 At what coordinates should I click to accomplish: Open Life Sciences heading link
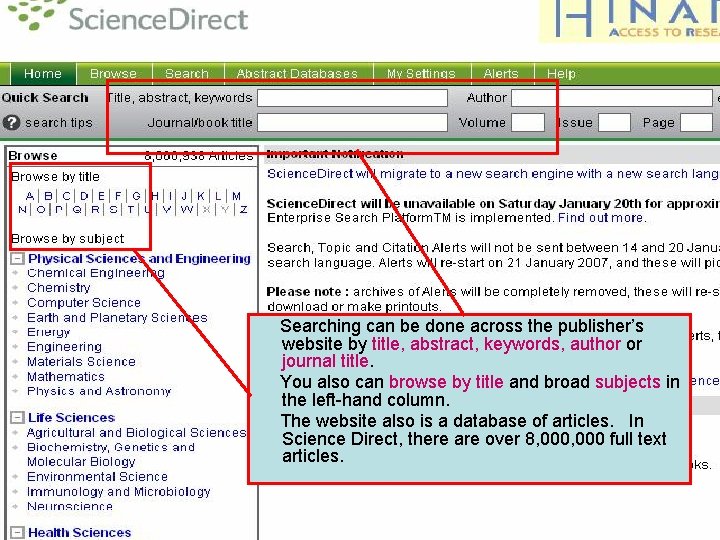(x=71, y=418)
